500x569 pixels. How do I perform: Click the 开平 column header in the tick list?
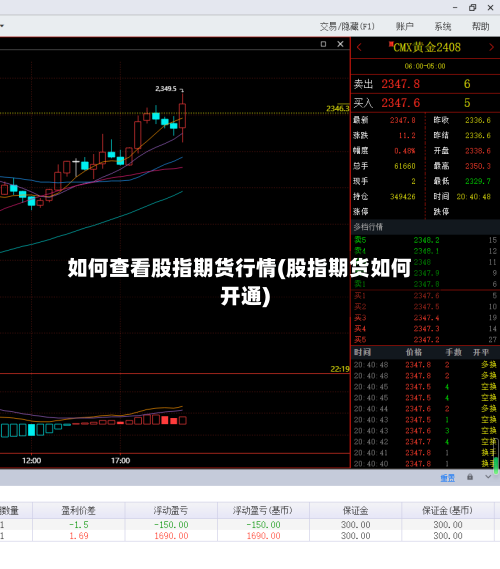(481, 352)
